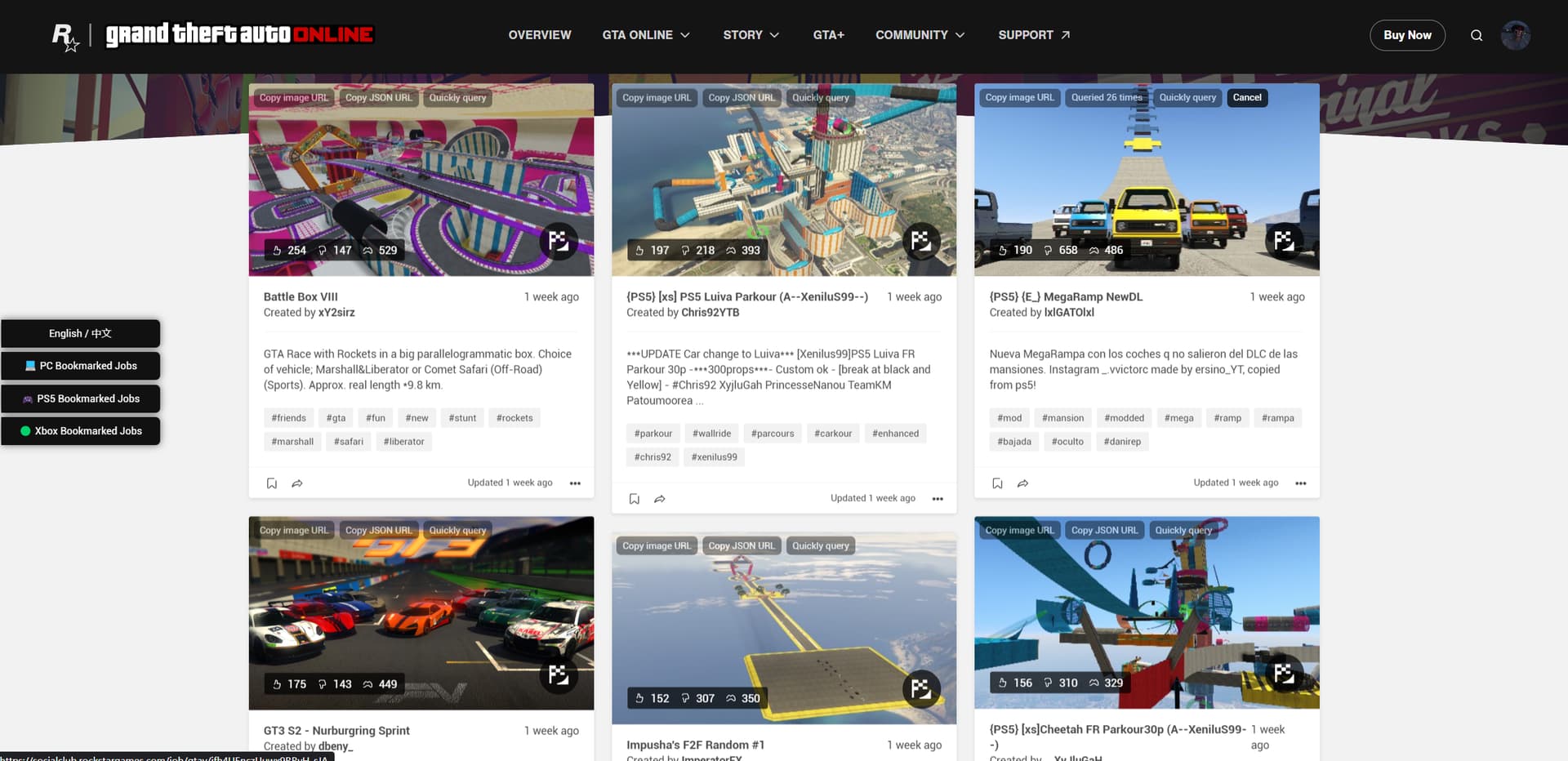Open more options for MegaRamp NewDL
This screenshot has width=1568, height=761.
click(1301, 483)
